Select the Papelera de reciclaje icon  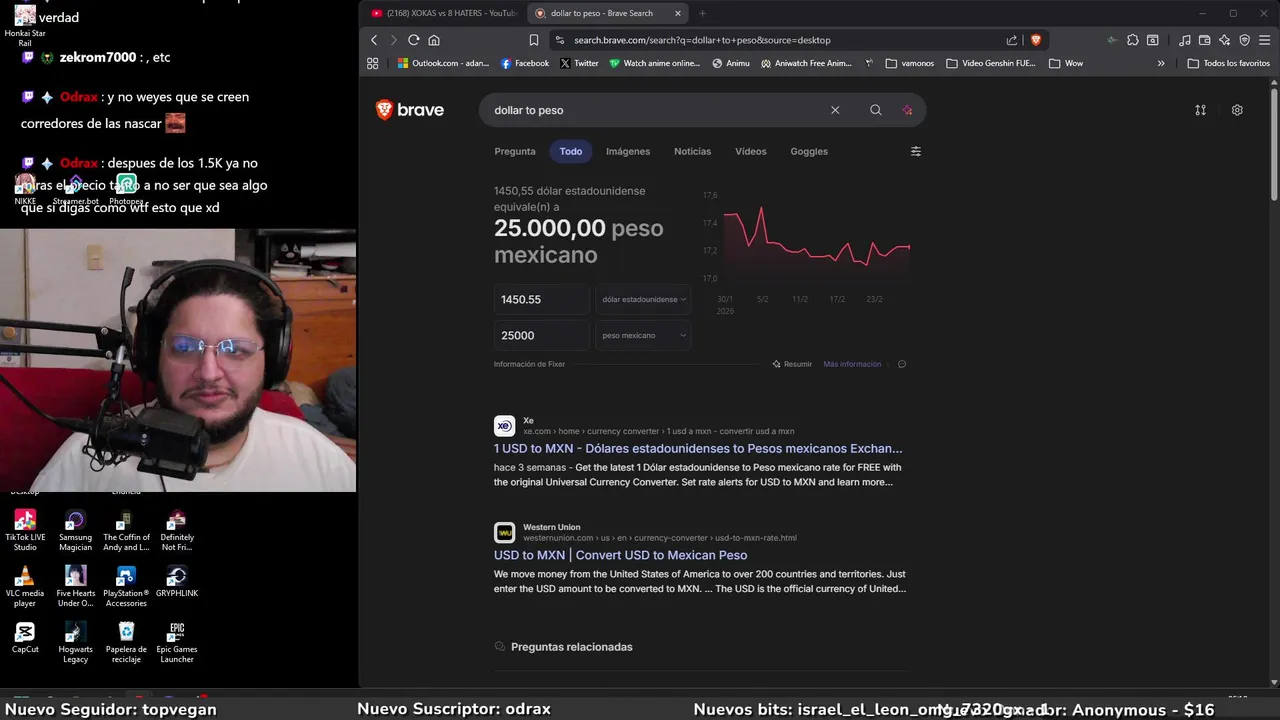(x=126, y=642)
